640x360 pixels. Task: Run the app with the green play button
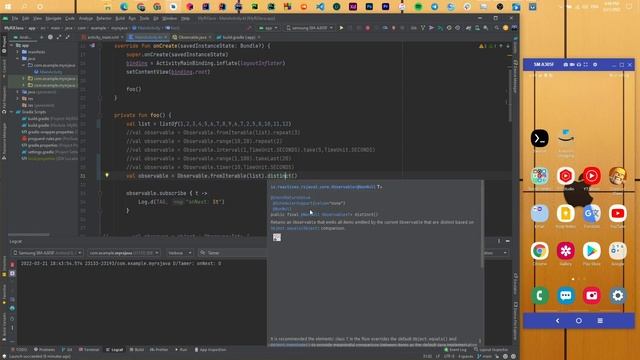[341, 28]
